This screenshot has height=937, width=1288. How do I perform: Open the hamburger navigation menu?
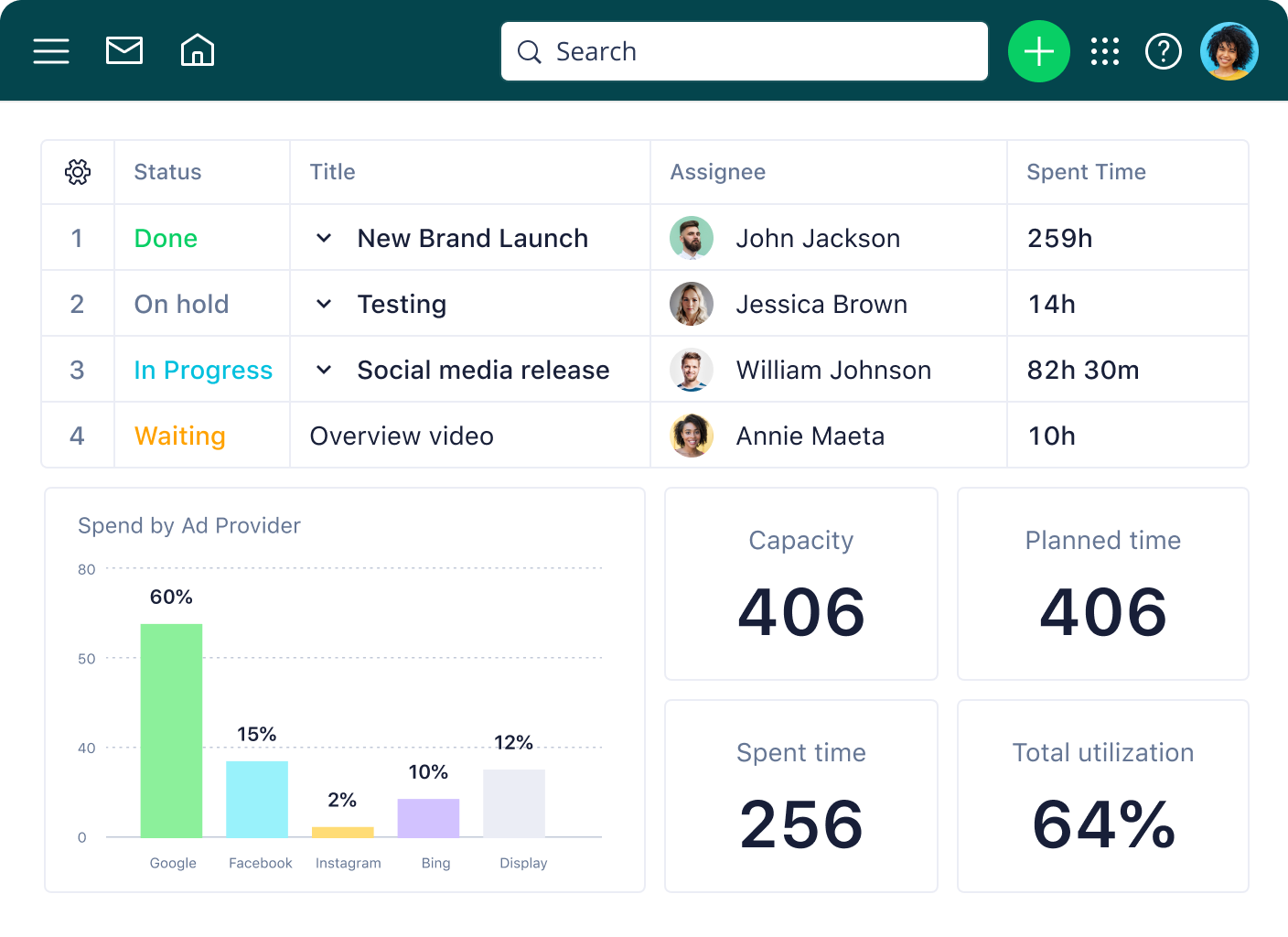(51, 51)
